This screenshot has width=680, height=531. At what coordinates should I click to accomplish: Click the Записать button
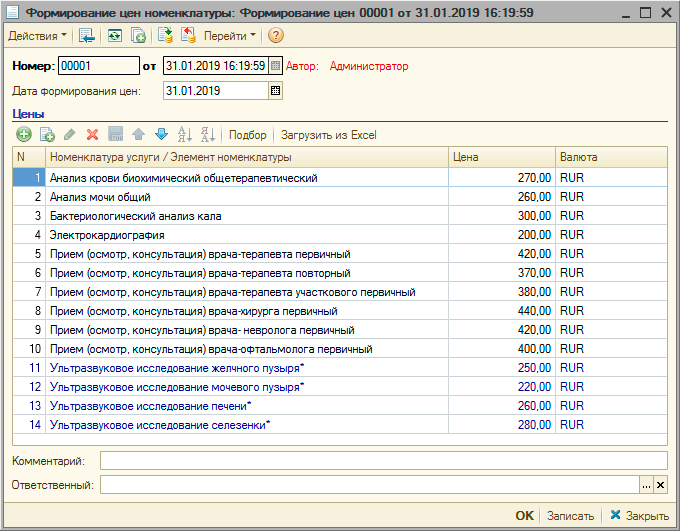pos(570,516)
